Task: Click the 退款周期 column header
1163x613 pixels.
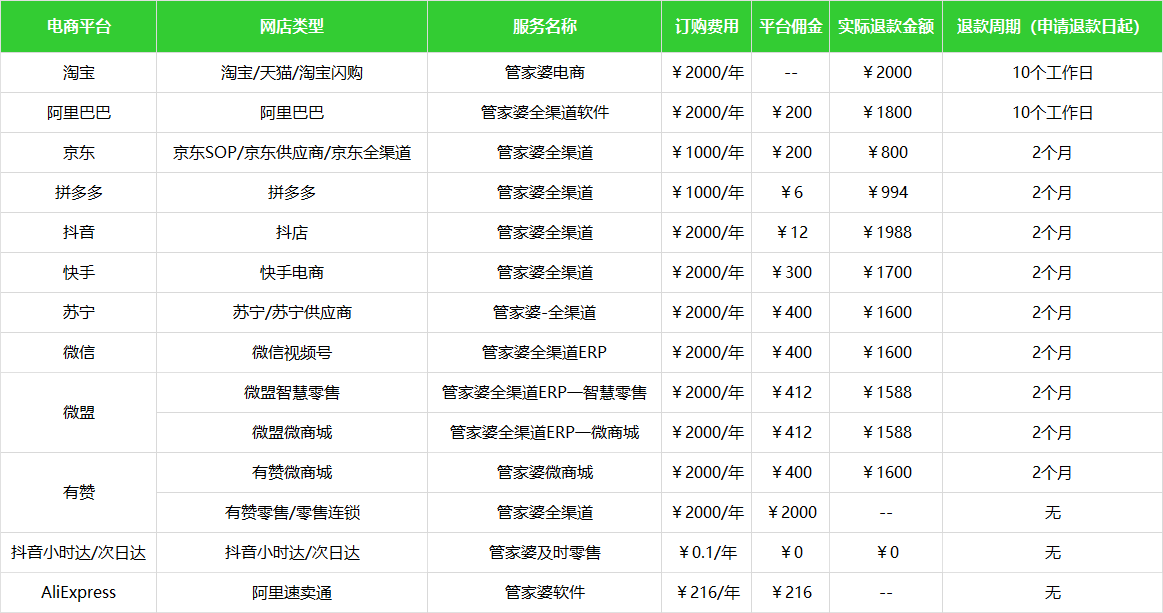Action: 1052,27
